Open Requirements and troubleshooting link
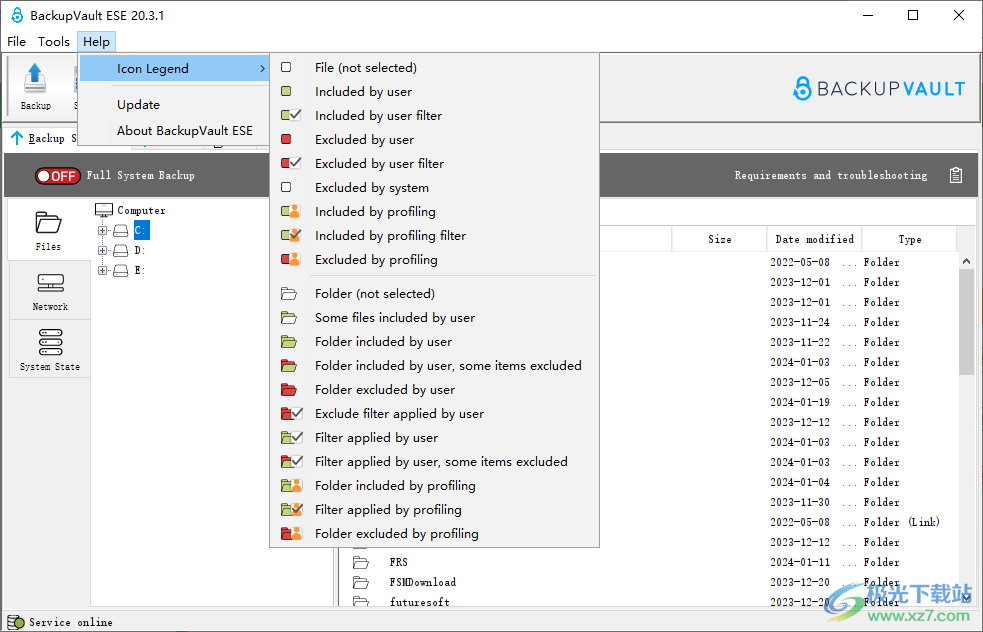Image resolution: width=983 pixels, height=632 pixels. (830, 176)
